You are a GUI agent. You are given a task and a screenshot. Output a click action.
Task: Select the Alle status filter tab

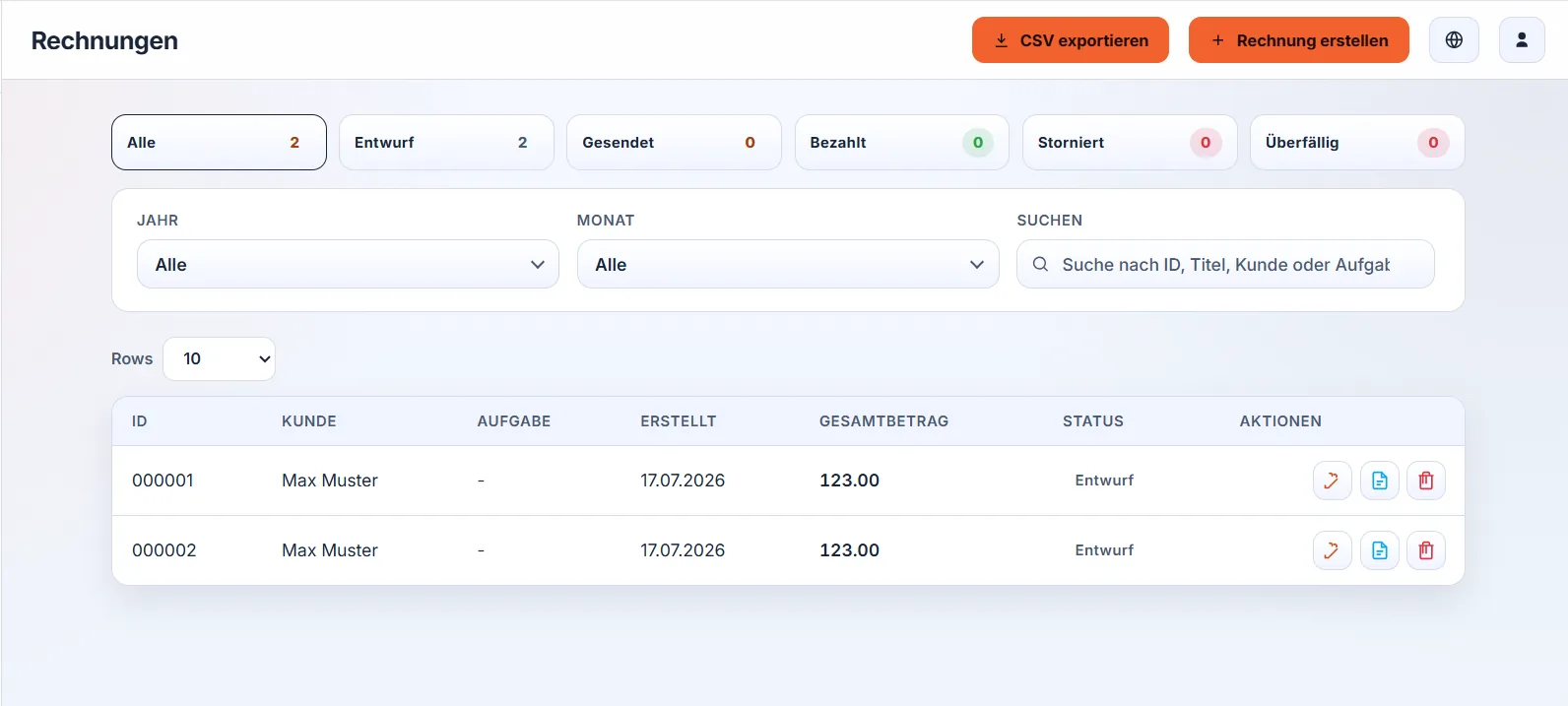219,143
